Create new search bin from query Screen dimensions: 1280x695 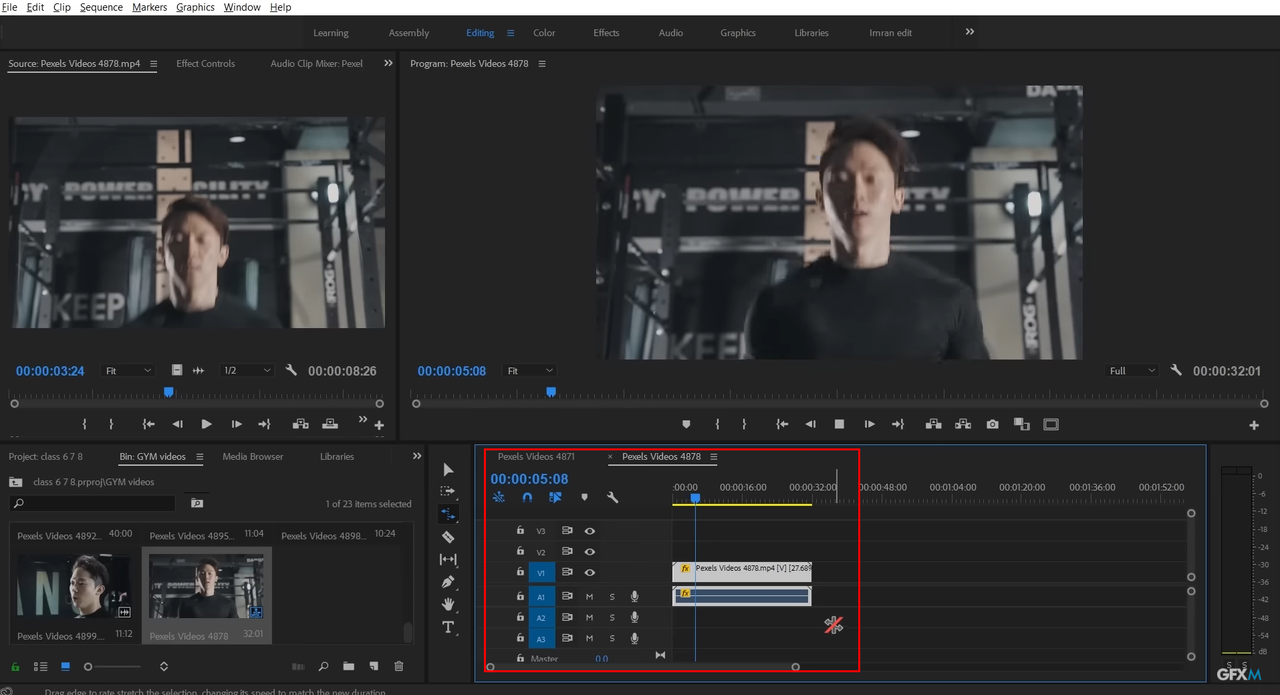click(197, 504)
